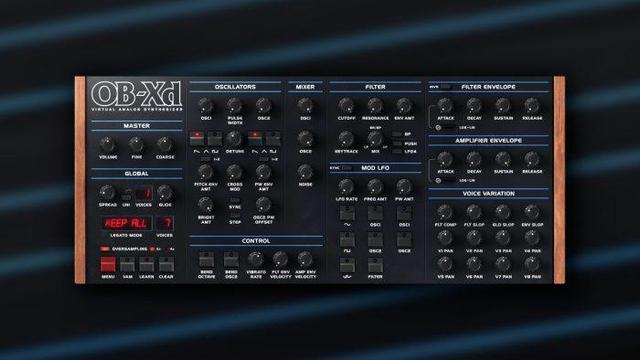
Task: Click the CROSS MOD knob
Action: click(235, 172)
